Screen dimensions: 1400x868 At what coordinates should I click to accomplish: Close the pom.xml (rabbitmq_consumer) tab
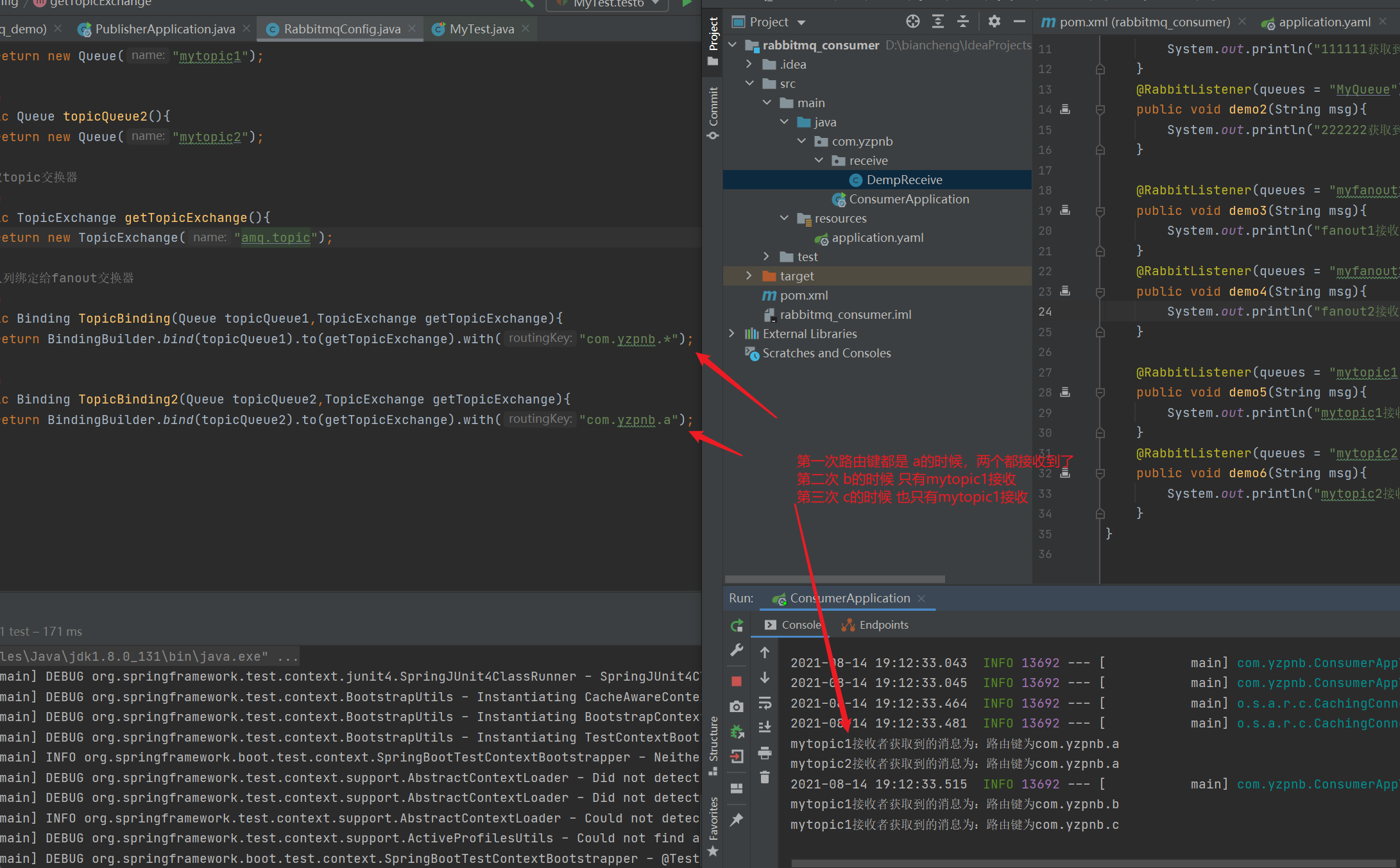1242,22
